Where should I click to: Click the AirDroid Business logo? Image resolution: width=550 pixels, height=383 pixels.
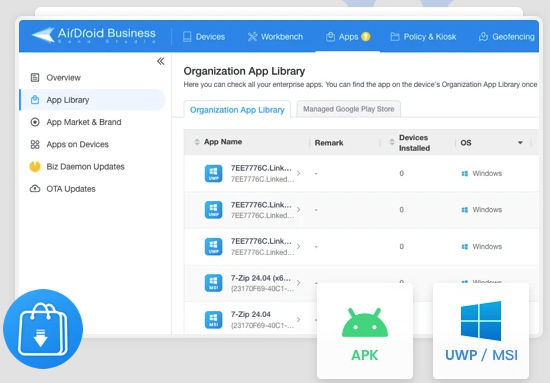tap(94, 35)
